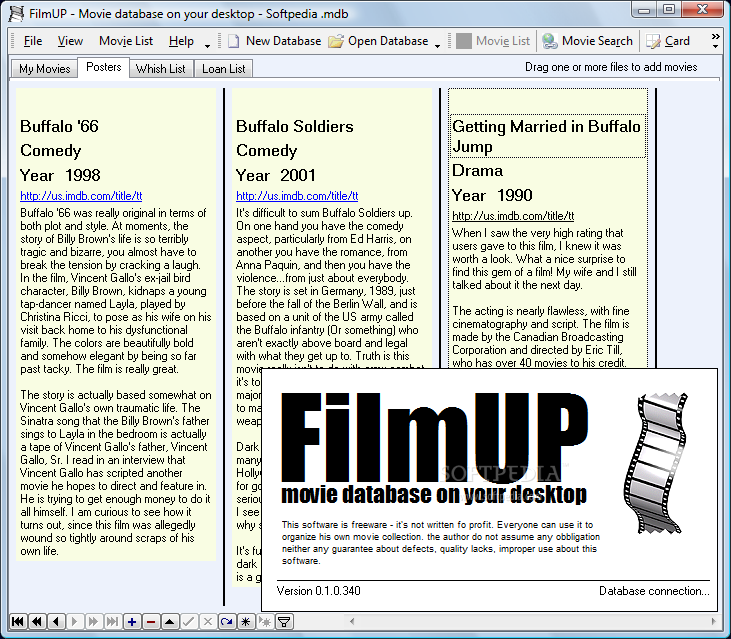Click Version 0.1.0.340 text on splash
Screen dimensions: 731x639
pyautogui.click(x=318, y=591)
